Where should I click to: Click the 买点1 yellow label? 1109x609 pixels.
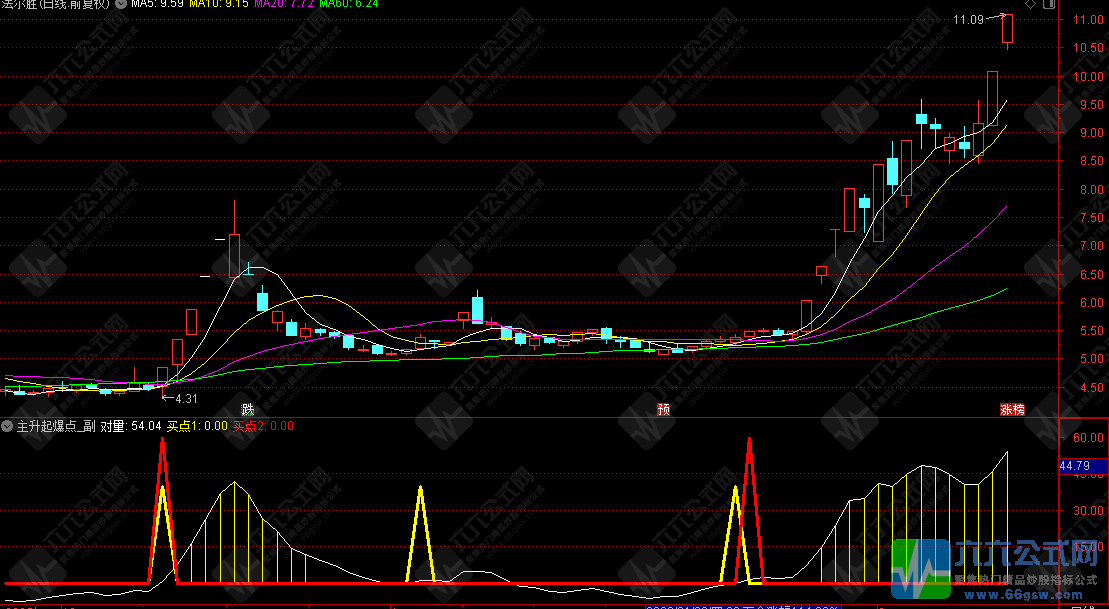click(196, 426)
